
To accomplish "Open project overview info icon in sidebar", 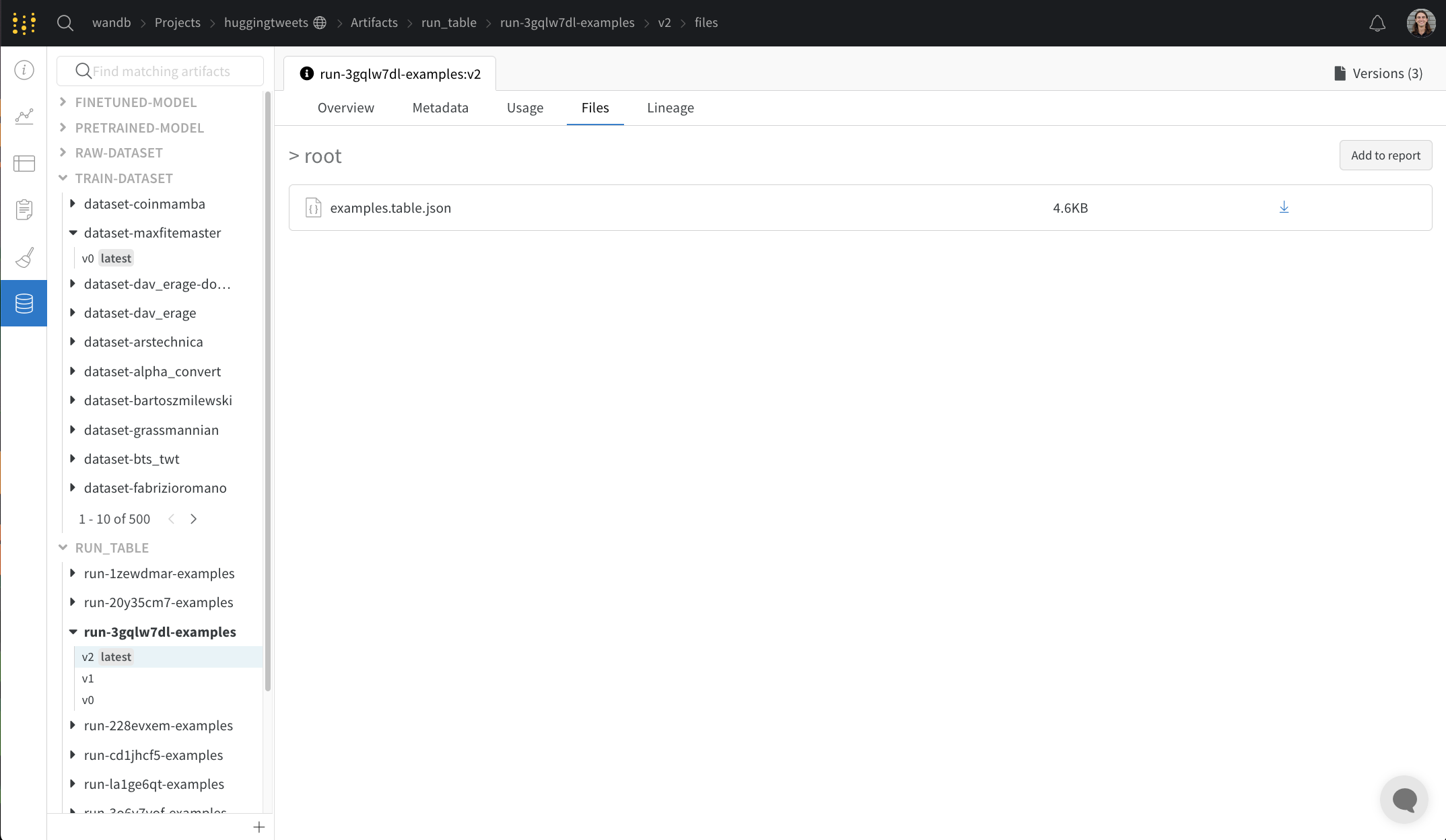I will pyautogui.click(x=24, y=70).
